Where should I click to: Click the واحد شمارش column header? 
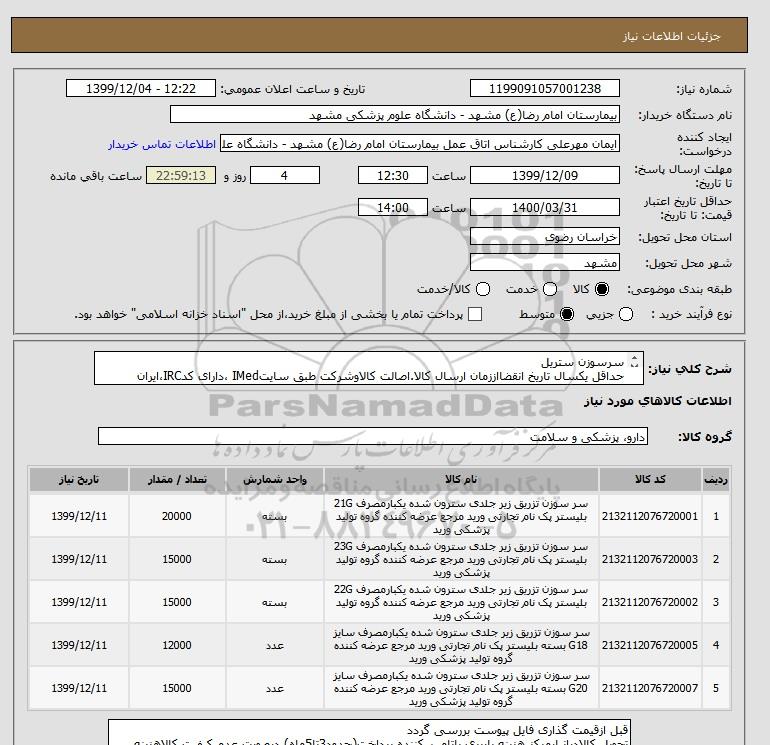(x=275, y=479)
